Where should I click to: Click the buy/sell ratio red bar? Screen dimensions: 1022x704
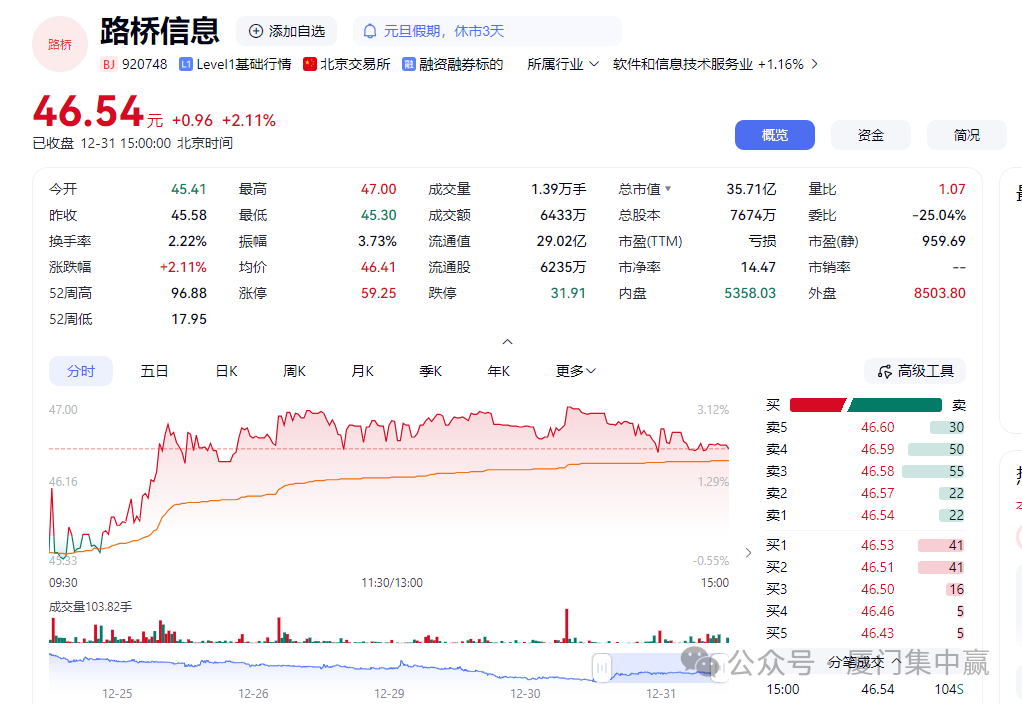tap(817, 405)
